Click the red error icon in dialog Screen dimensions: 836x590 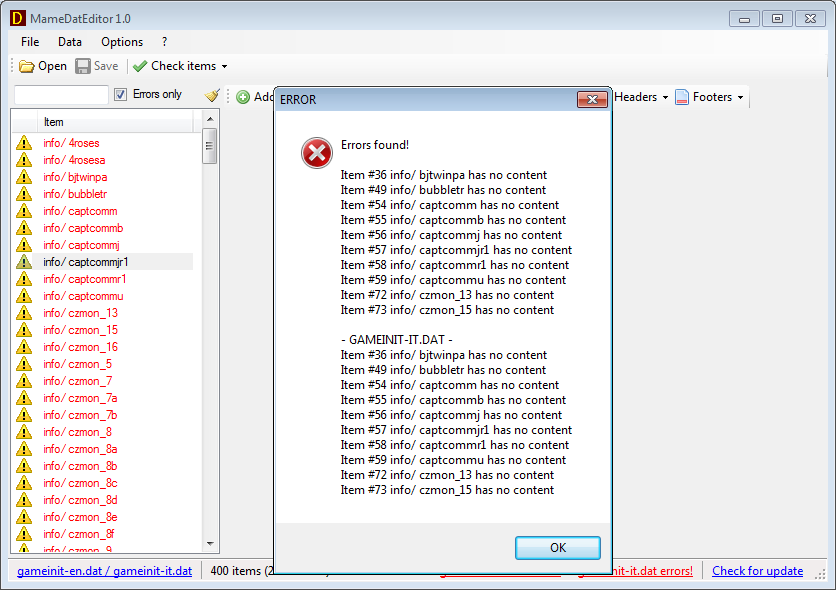click(316, 153)
